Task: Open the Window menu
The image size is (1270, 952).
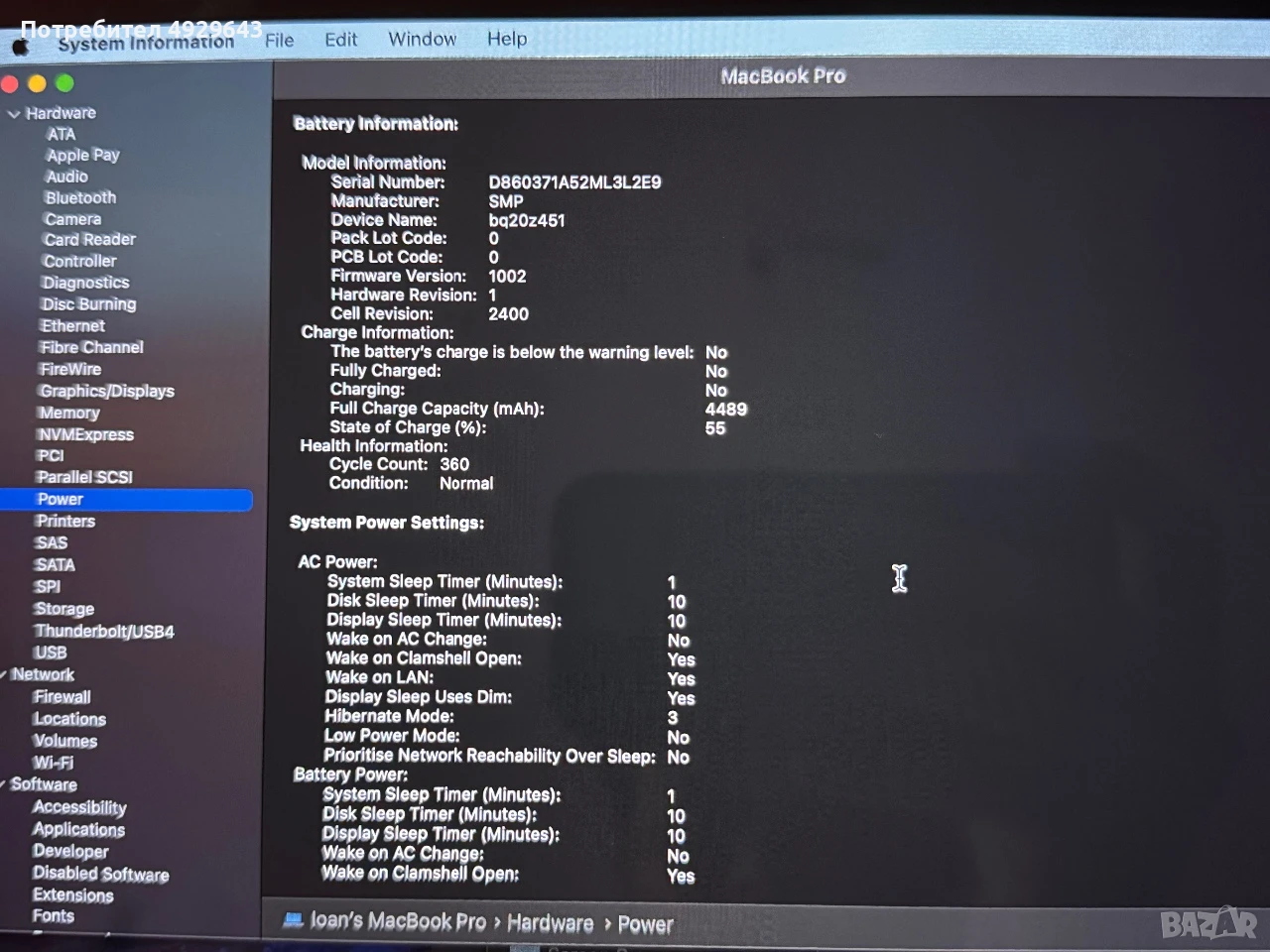Action: pos(422,39)
